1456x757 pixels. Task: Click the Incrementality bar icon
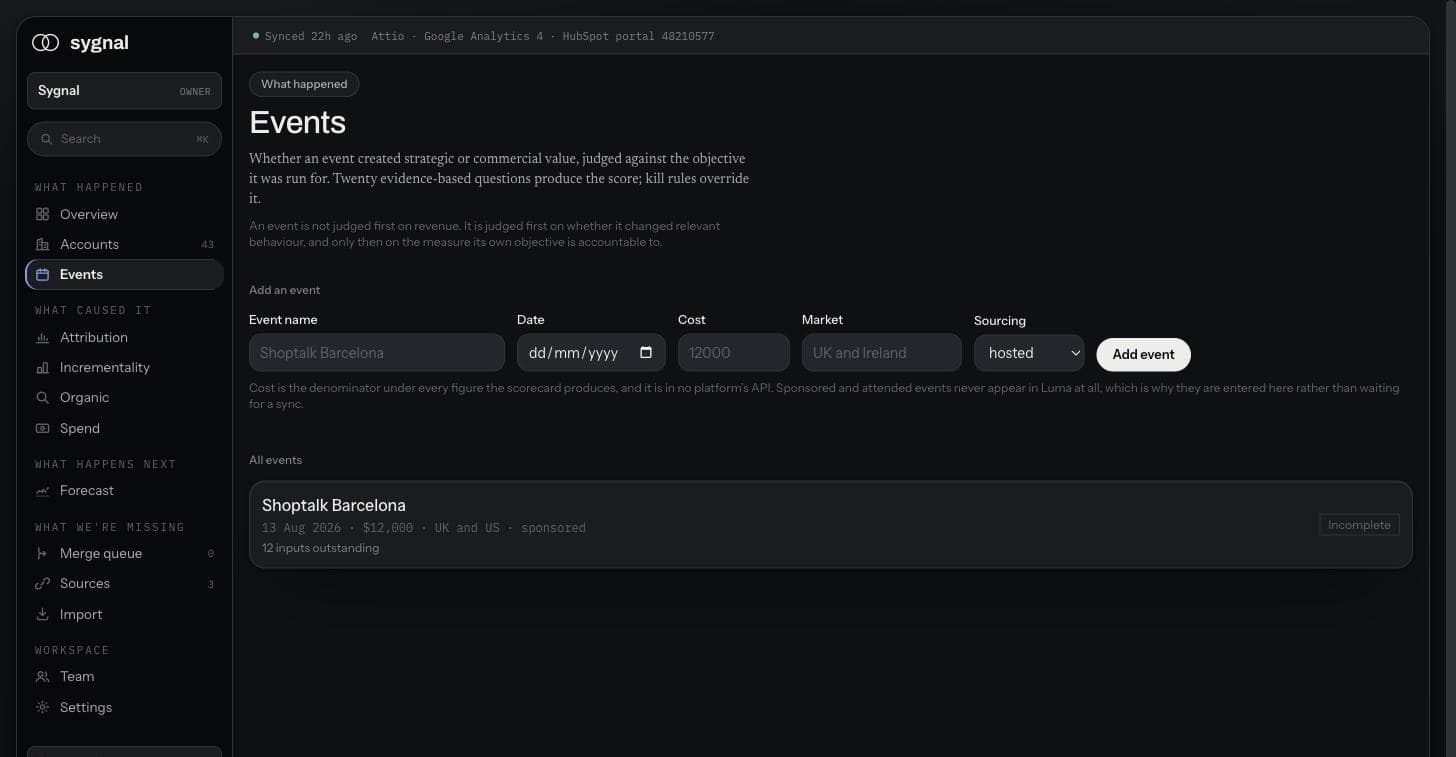click(42, 368)
